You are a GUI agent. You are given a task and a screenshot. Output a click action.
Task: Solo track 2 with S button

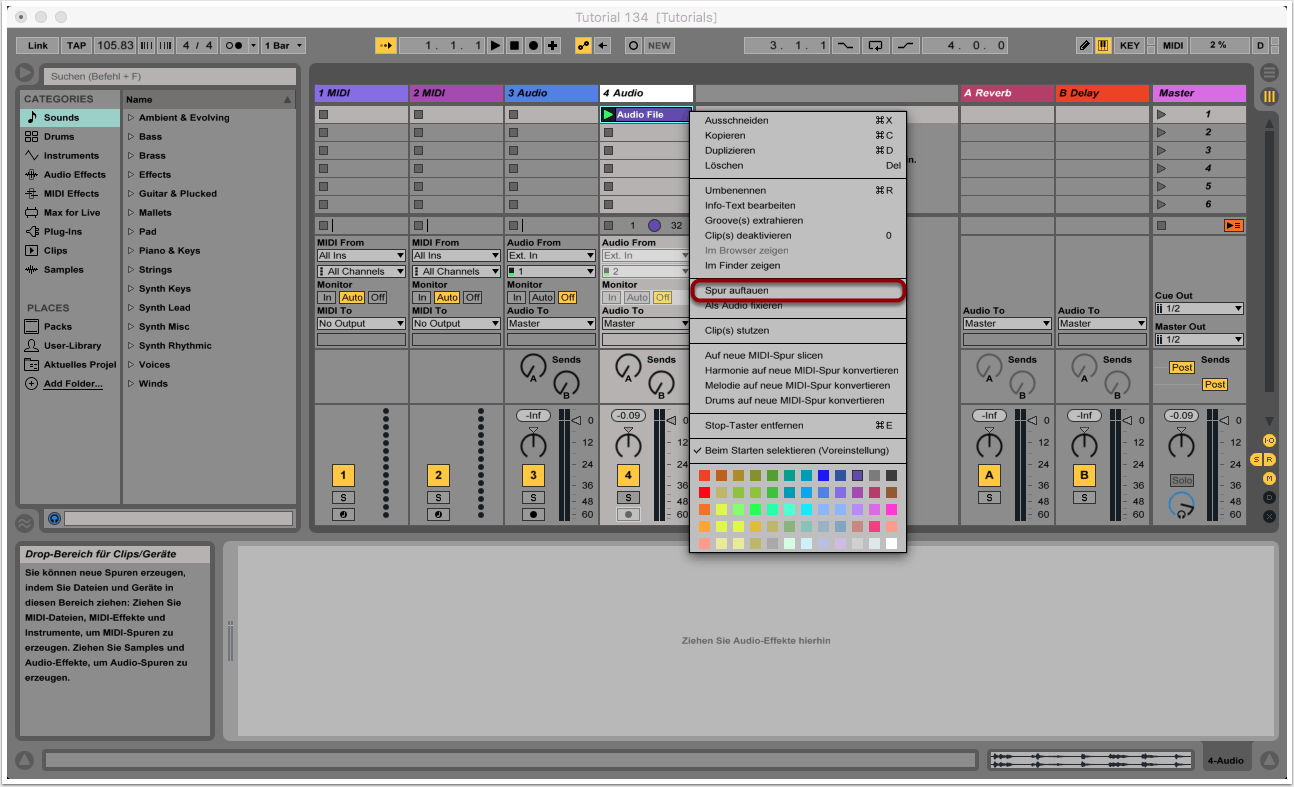pos(438,497)
